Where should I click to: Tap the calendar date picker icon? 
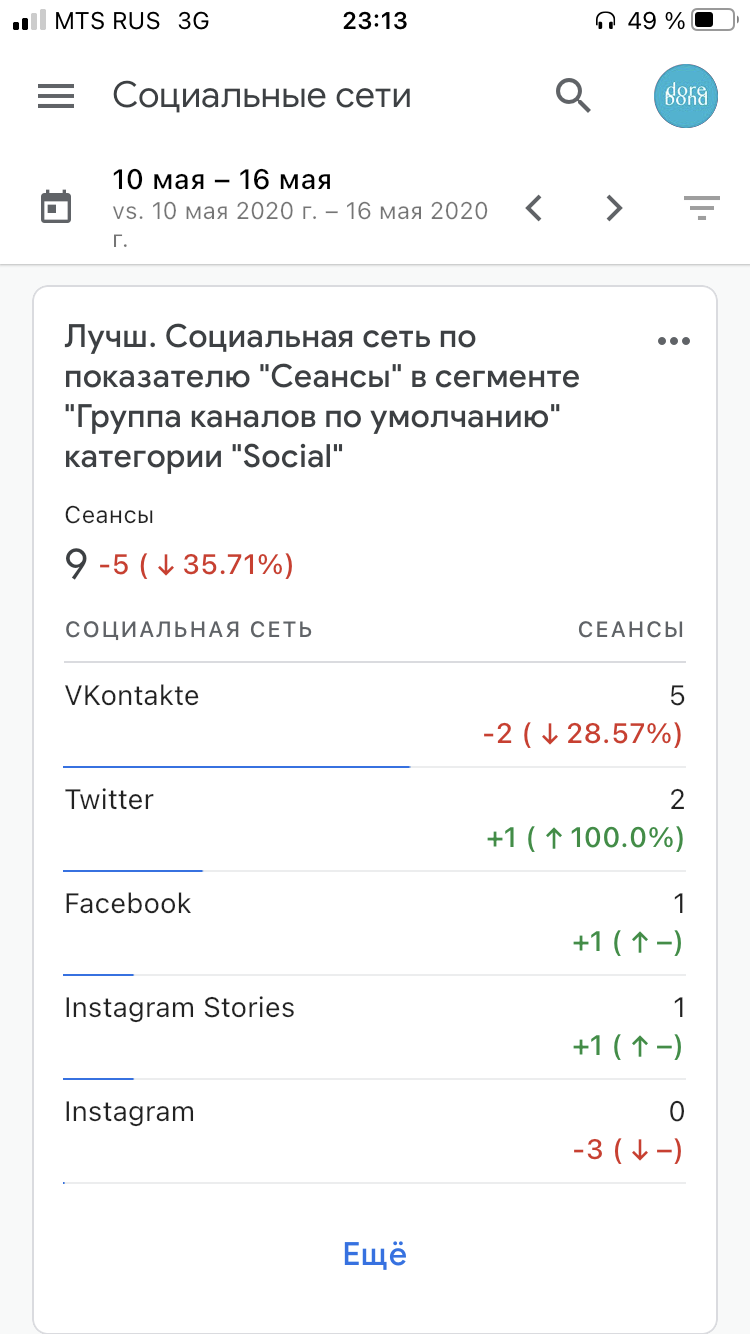(x=56, y=208)
